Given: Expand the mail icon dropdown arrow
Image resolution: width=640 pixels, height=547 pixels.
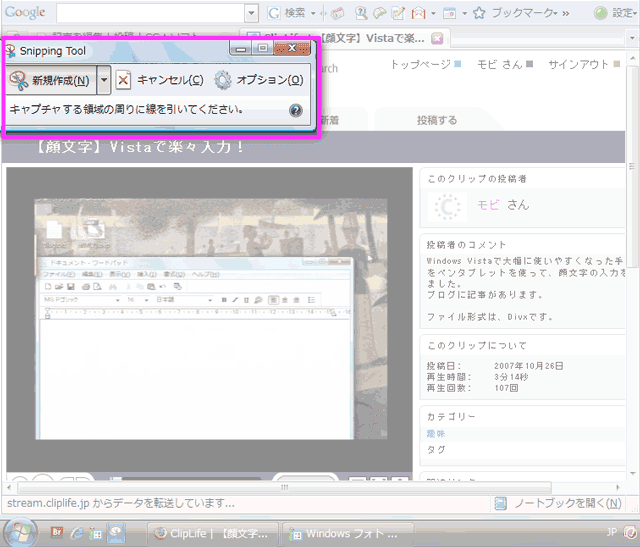Looking at the screenshot, I should [x=433, y=13].
